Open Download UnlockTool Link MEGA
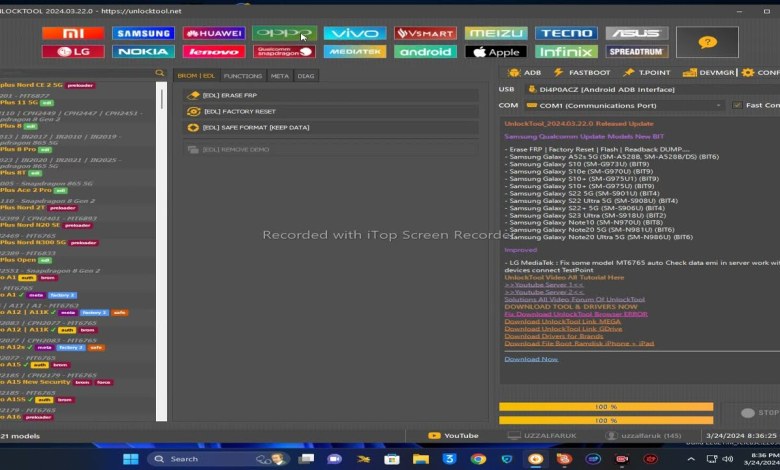Viewport: 780px width, 470px height. tap(563, 322)
